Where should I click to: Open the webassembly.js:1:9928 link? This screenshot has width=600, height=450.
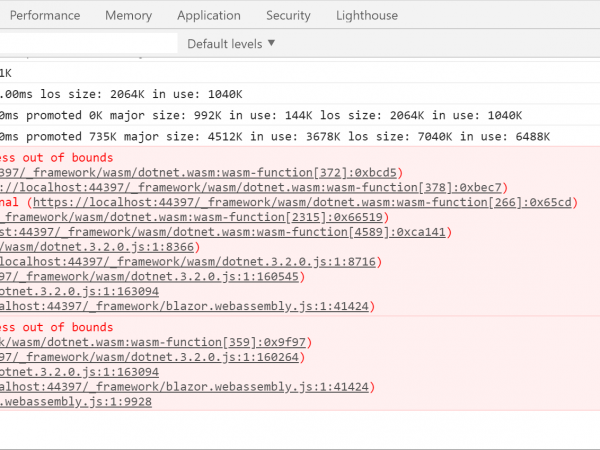[76, 402]
